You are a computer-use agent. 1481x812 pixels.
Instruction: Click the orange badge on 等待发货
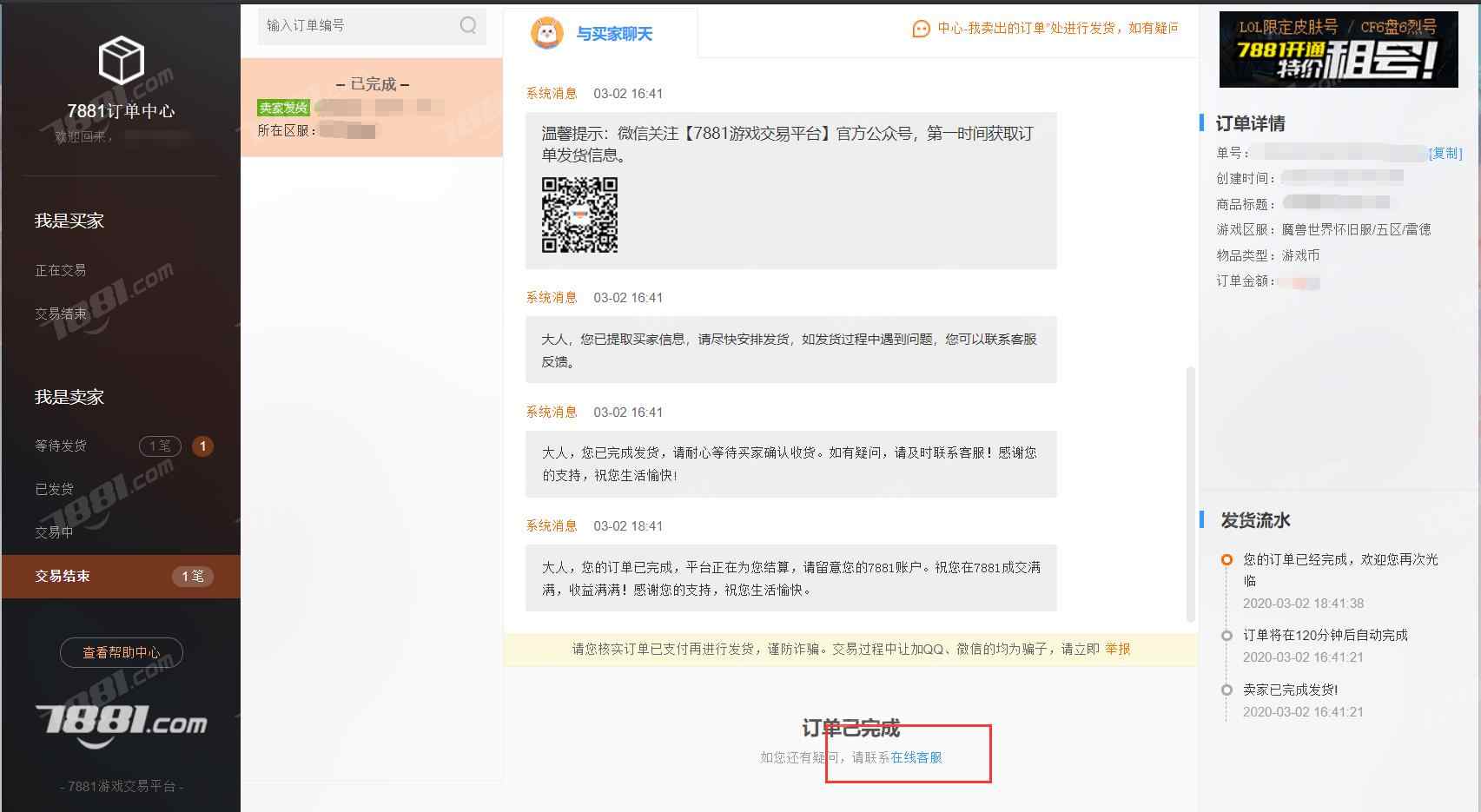coord(202,446)
